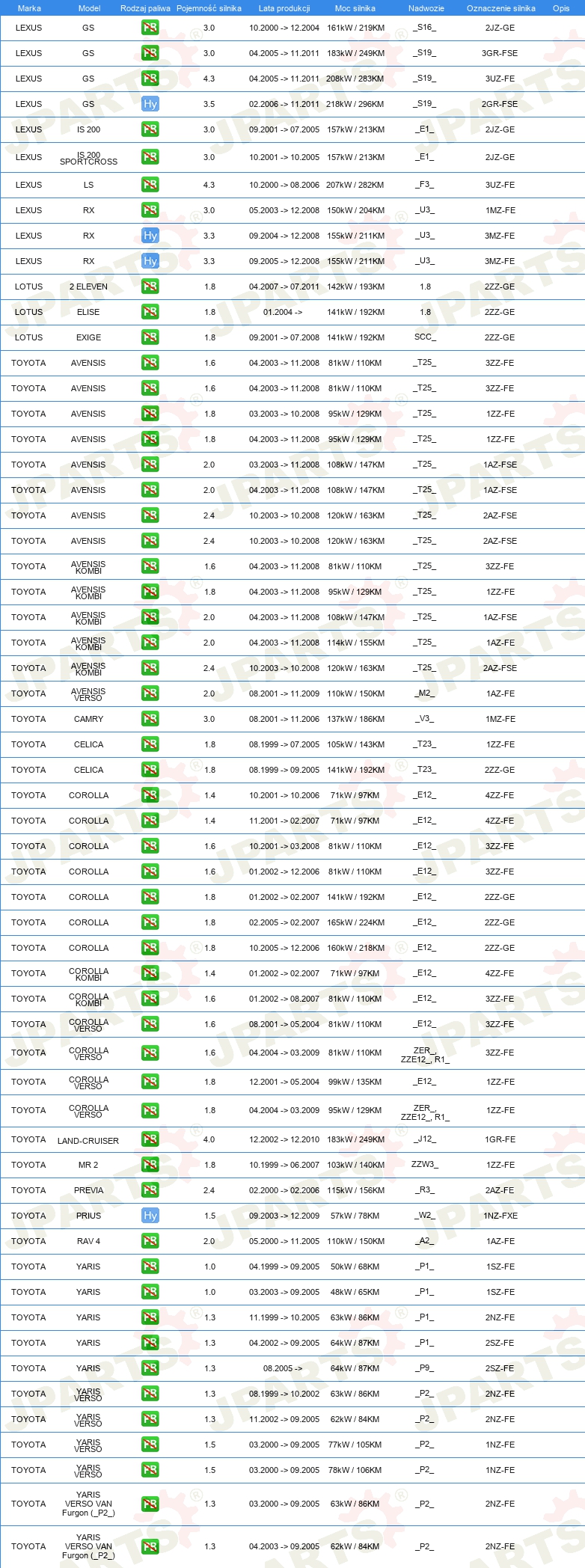Click the _P9_ body code cell
The image size is (585, 1568).
point(425,1368)
